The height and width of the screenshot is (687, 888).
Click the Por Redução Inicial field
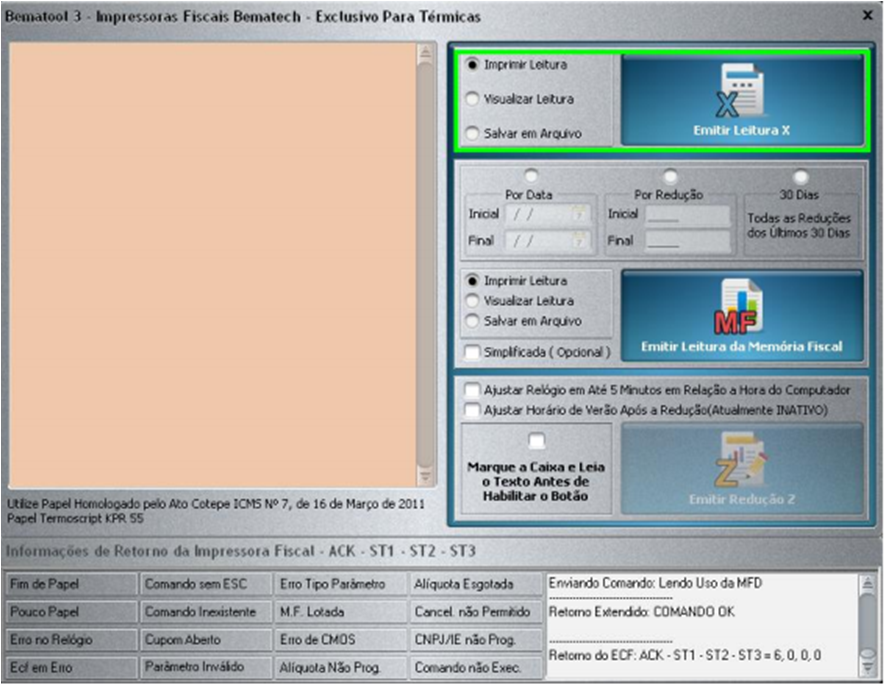pyautogui.click(x=688, y=215)
